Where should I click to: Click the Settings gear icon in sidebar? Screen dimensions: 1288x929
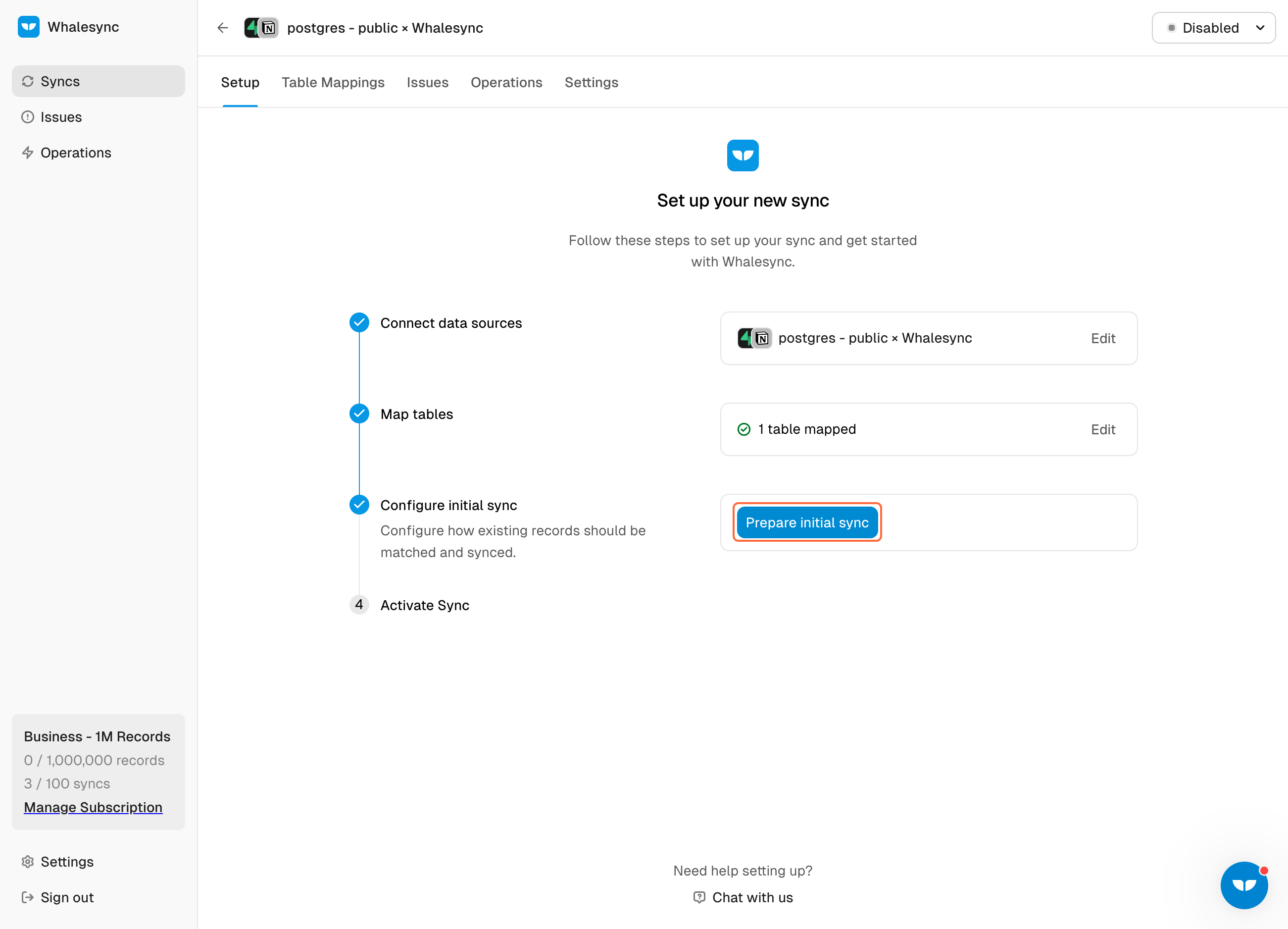pos(28,862)
